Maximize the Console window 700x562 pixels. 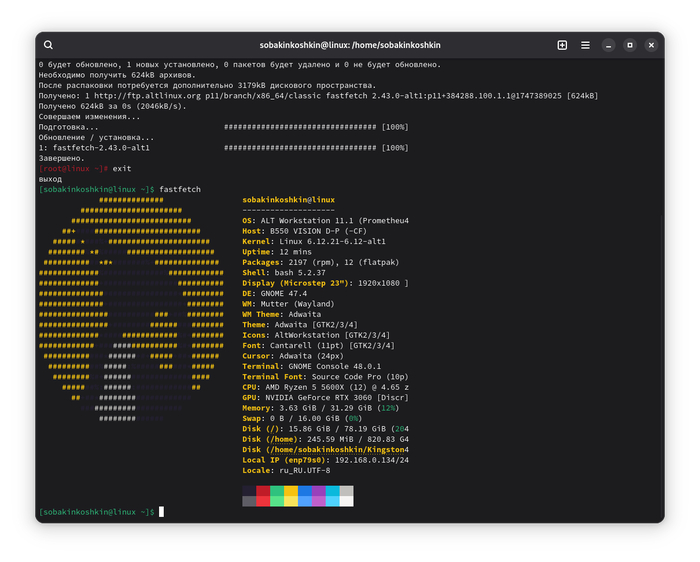click(x=630, y=45)
